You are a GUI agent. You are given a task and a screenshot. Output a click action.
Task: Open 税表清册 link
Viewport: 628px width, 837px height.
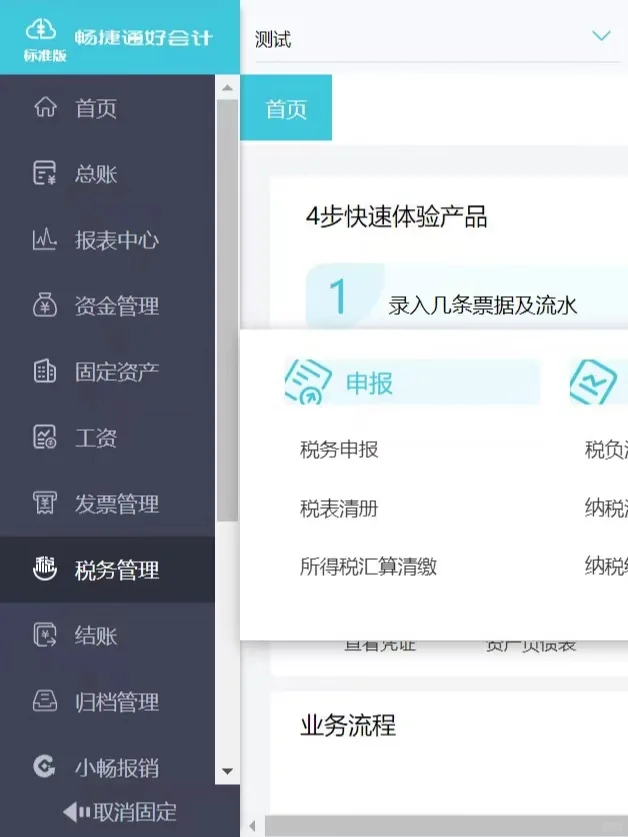(x=339, y=508)
